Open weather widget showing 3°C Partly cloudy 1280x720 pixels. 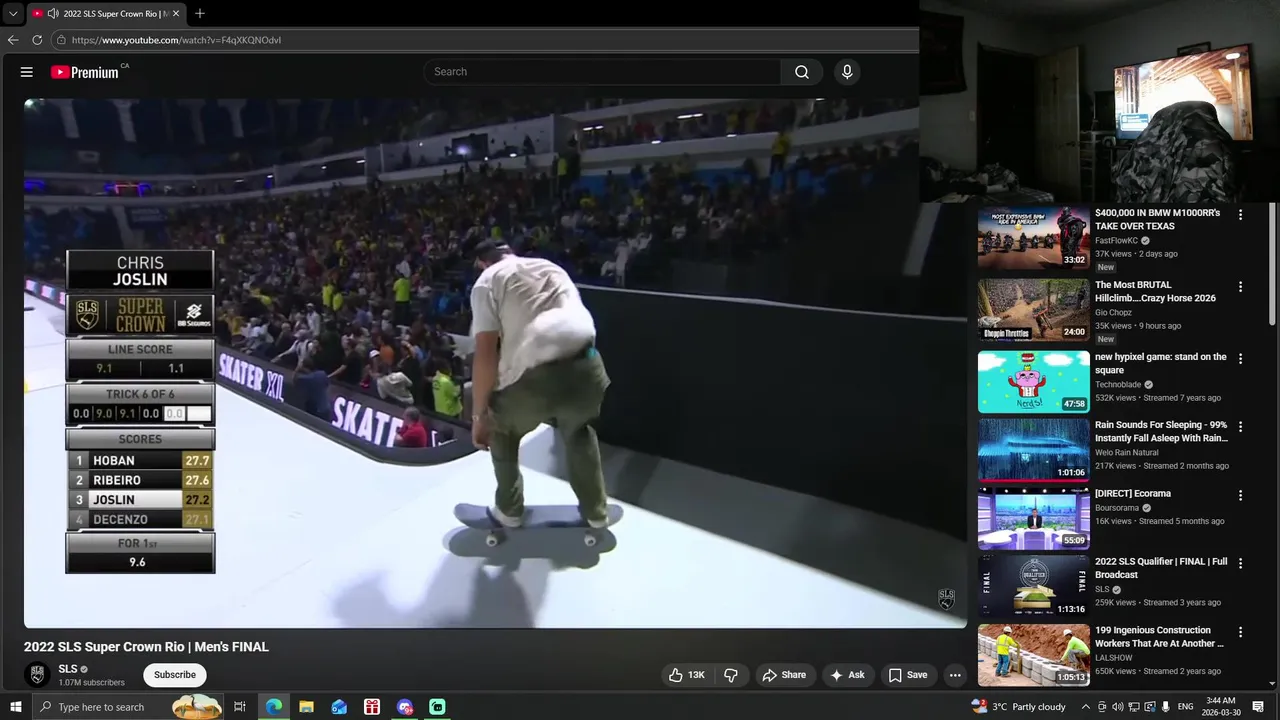tap(1019, 707)
